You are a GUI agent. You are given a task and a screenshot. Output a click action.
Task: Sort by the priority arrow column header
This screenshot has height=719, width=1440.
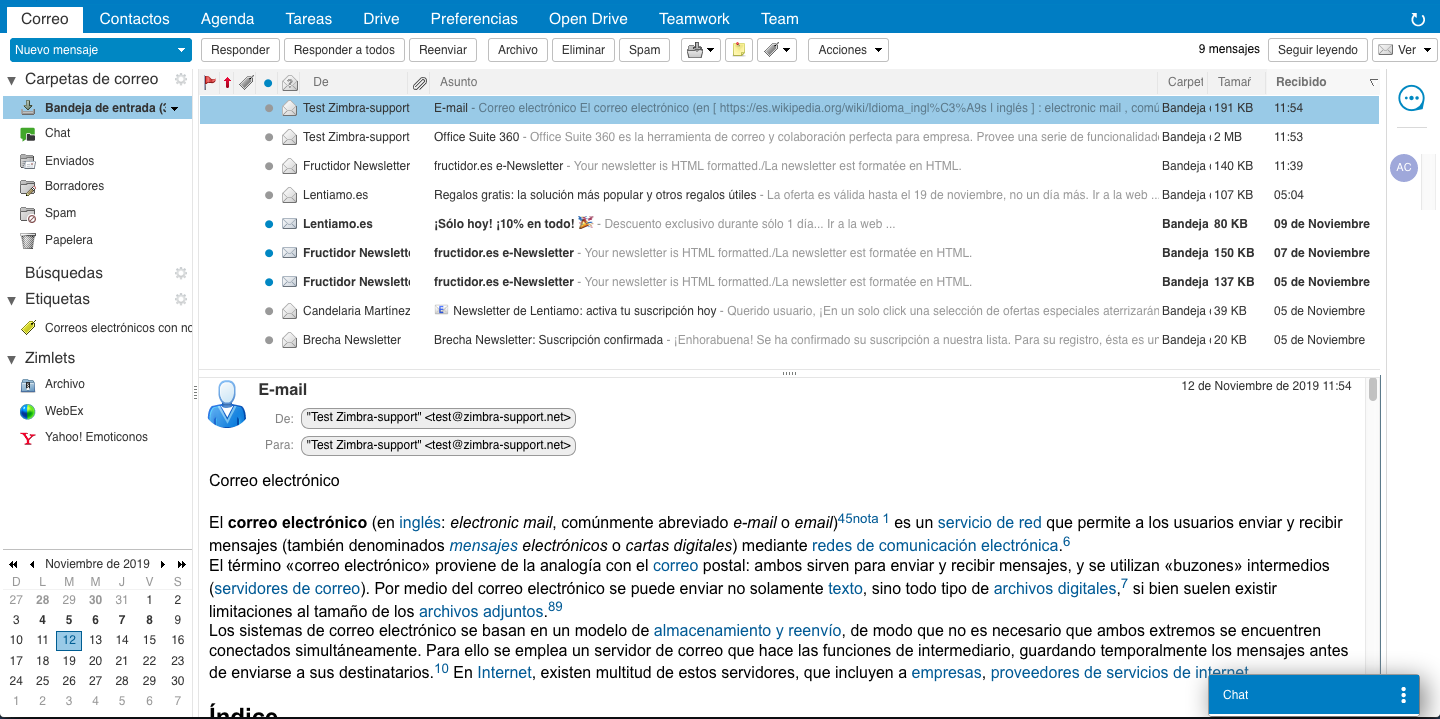(227, 82)
